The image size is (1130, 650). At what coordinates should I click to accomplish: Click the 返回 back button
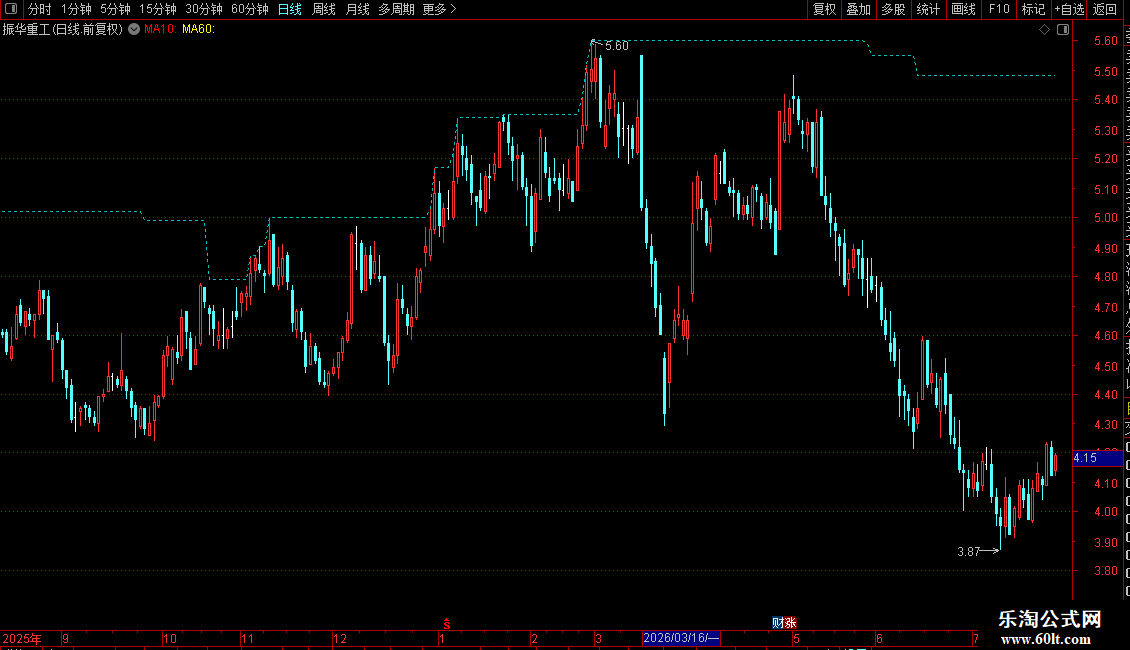[1105, 9]
